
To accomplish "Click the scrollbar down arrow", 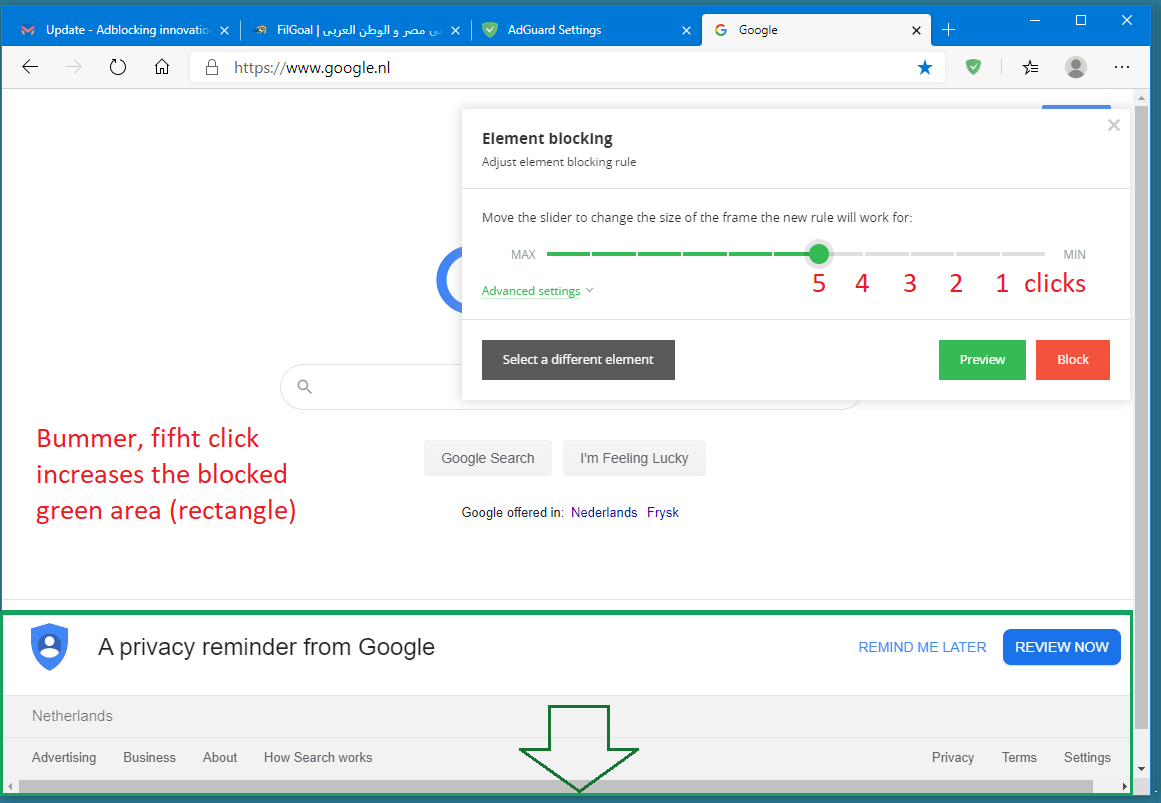I will tap(1141, 769).
